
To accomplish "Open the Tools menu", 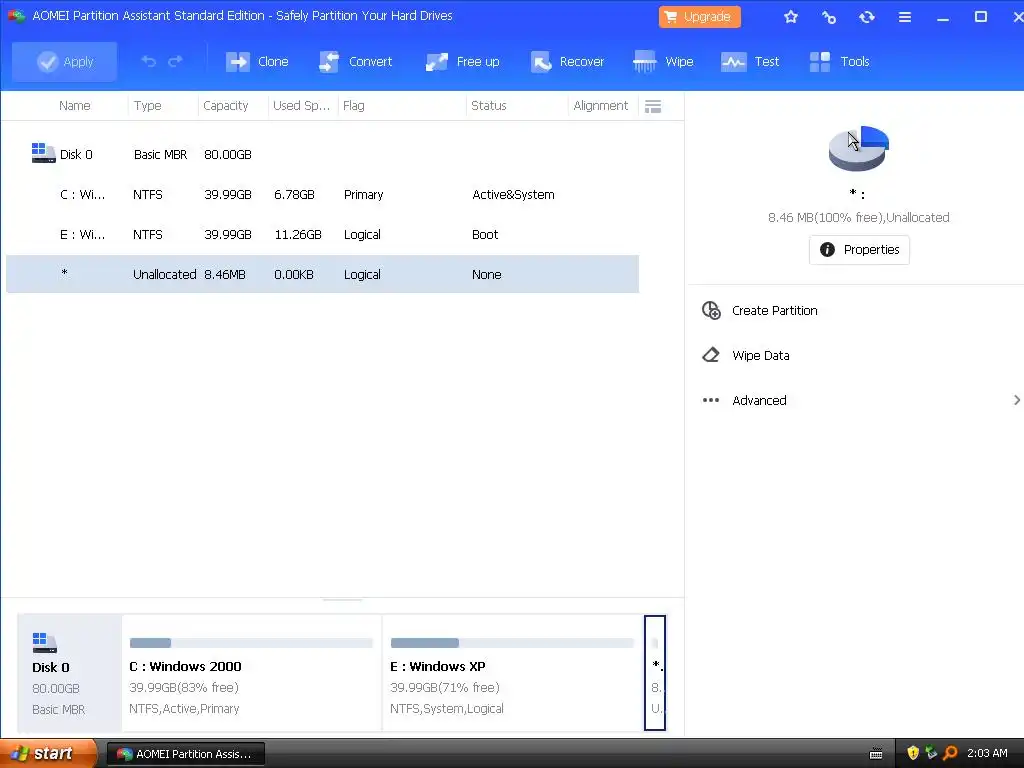I will coord(839,61).
